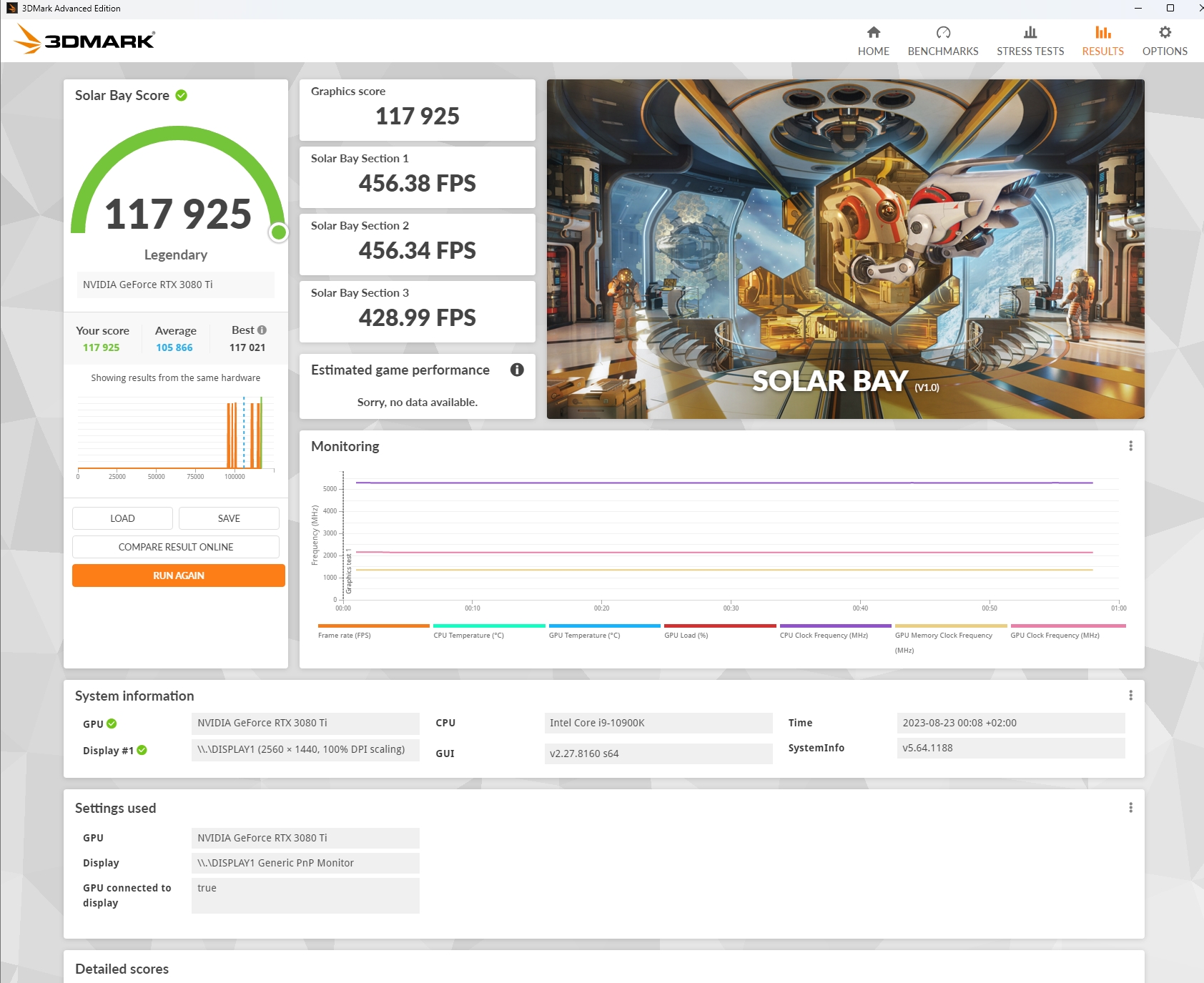
Task: Click green validation checkmark beside Solar Bay Score
Action: click(x=182, y=96)
